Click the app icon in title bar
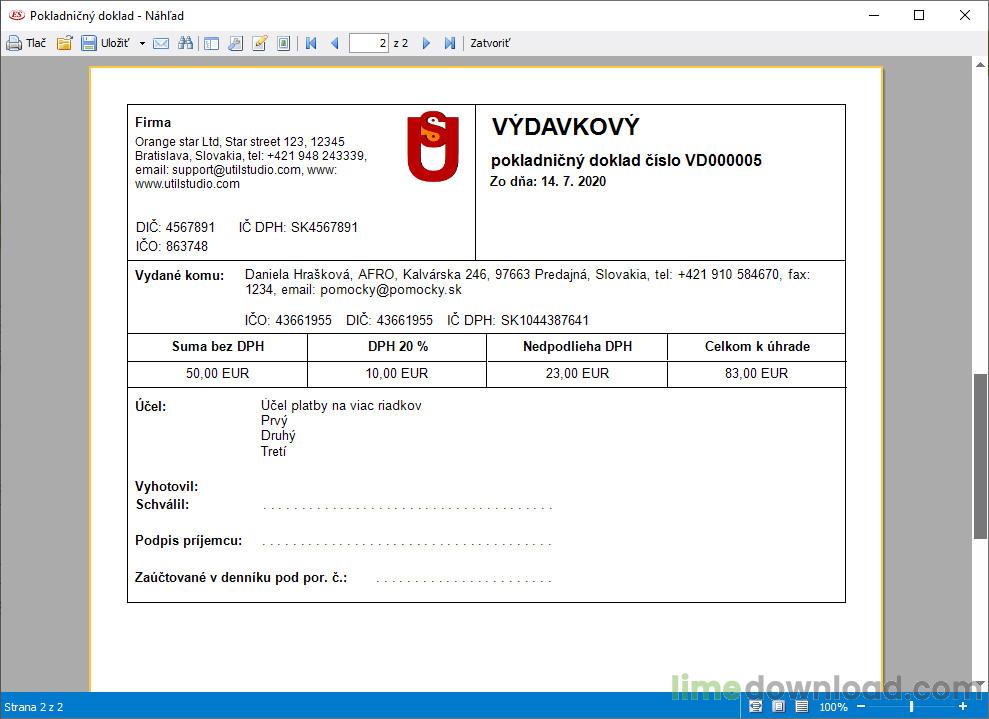The image size is (989, 719). [x=16, y=15]
